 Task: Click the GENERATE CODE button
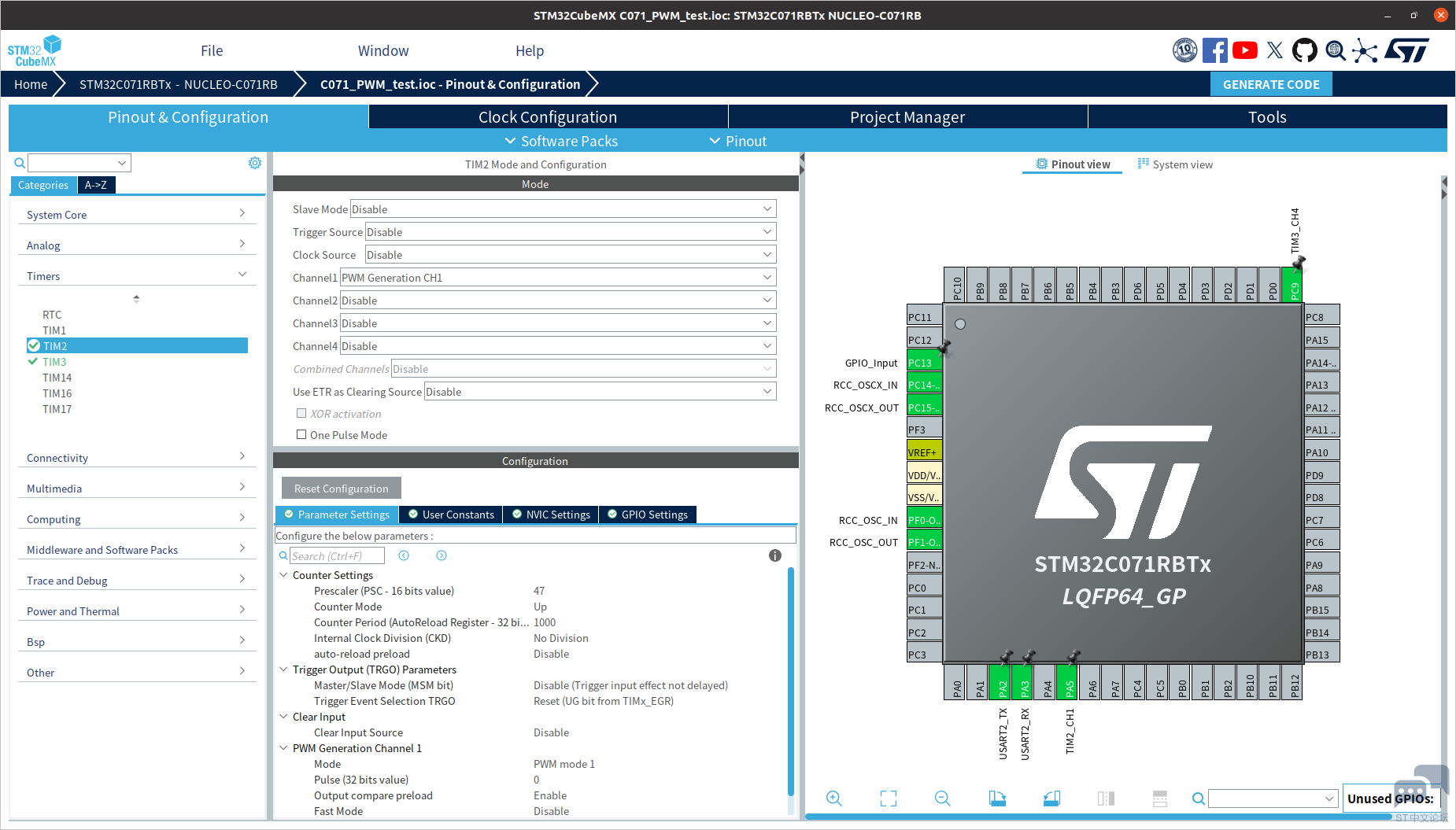tap(1271, 84)
